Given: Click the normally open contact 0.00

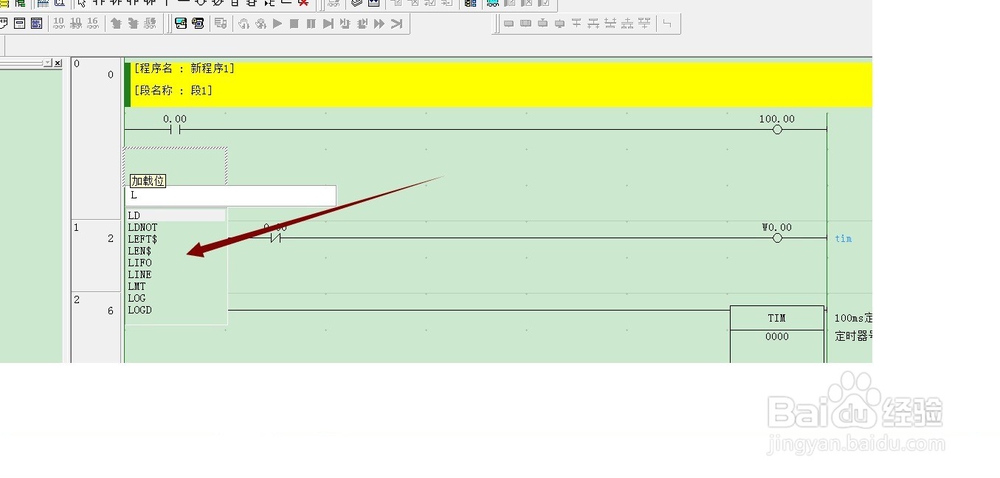Looking at the screenshot, I should 175,129.
